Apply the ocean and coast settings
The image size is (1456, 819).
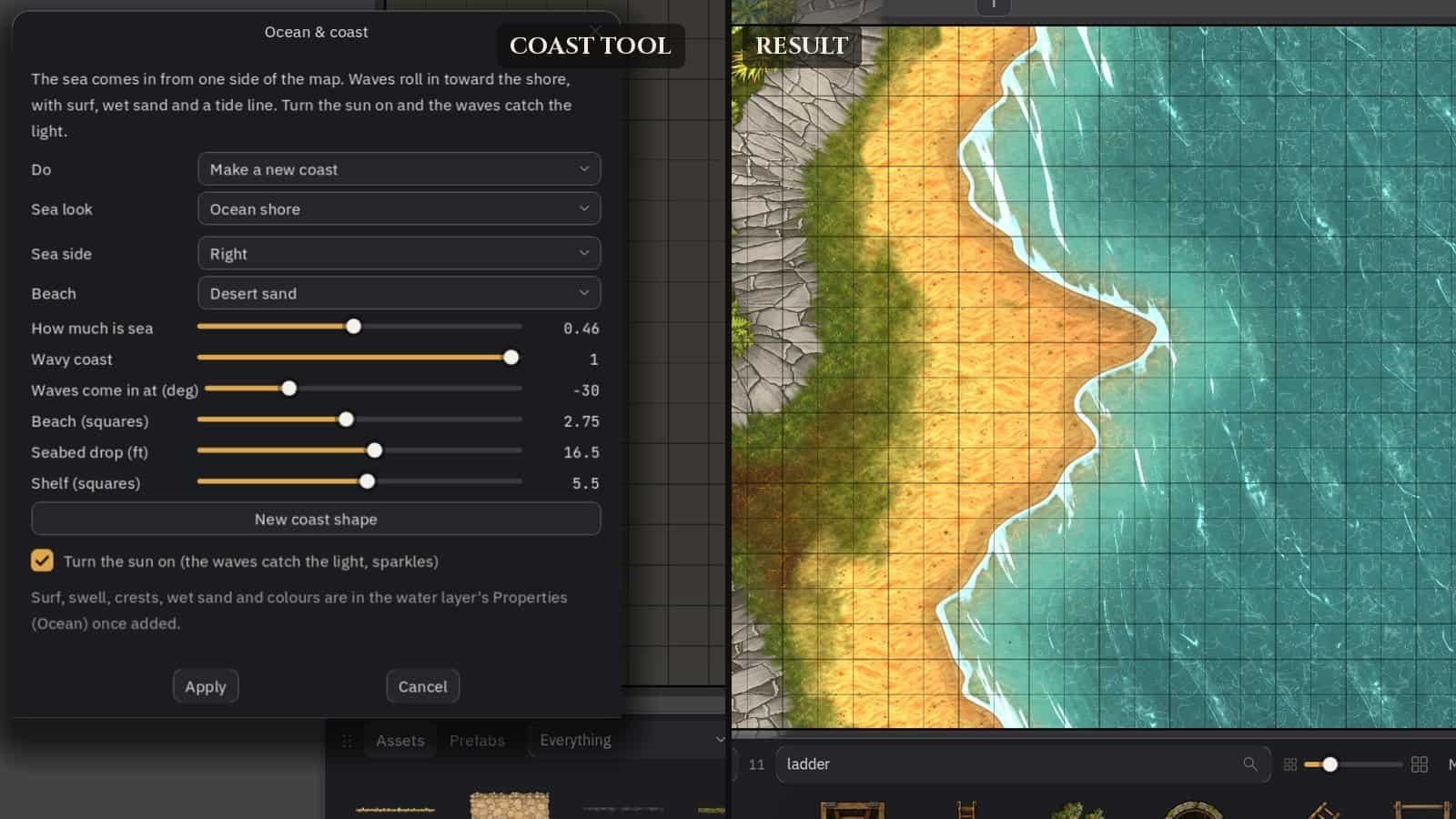click(206, 686)
